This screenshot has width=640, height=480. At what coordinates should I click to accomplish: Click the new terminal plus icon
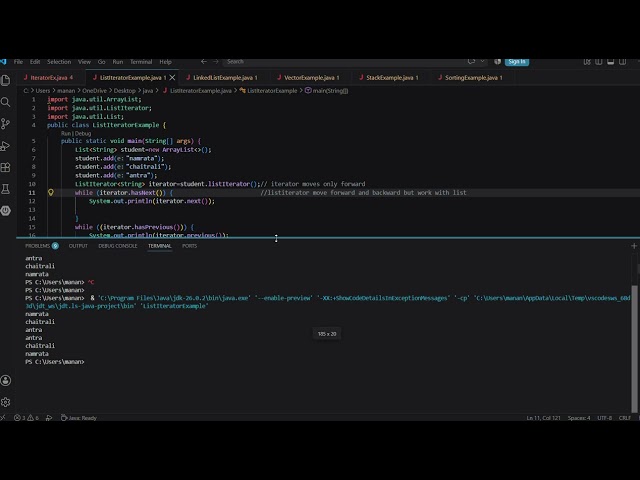(634, 246)
